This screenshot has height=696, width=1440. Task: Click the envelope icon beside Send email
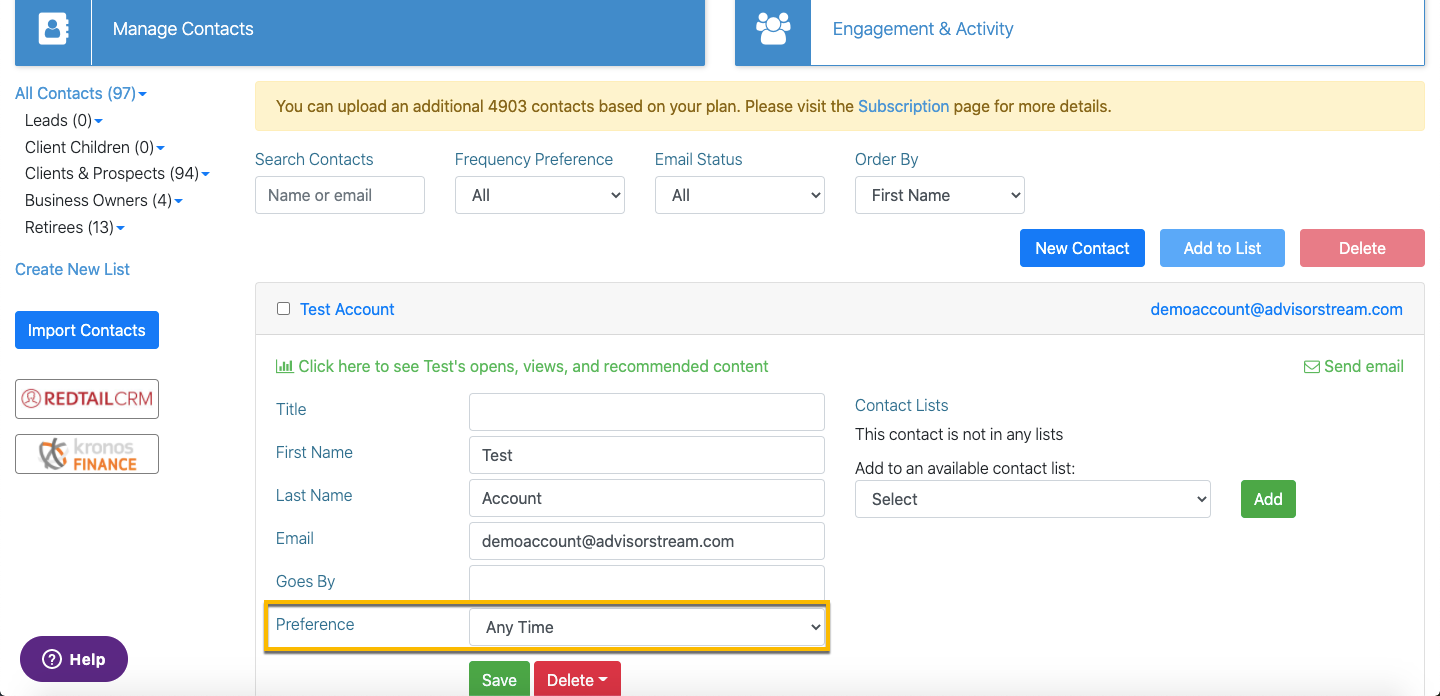tap(1312, 367)
